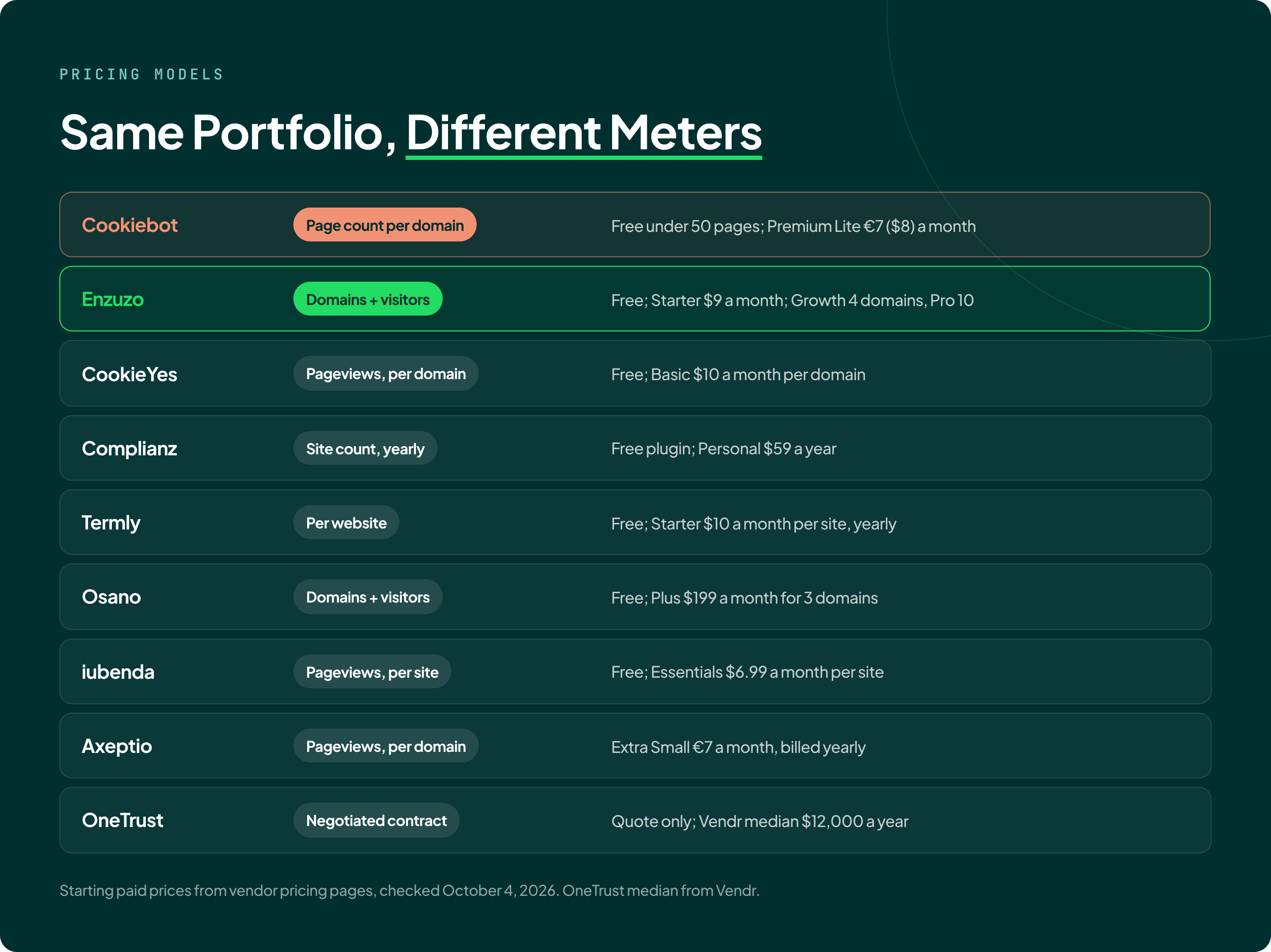Click the 'Per website' pill
The image size is (1271, 952).
point(346,522)
